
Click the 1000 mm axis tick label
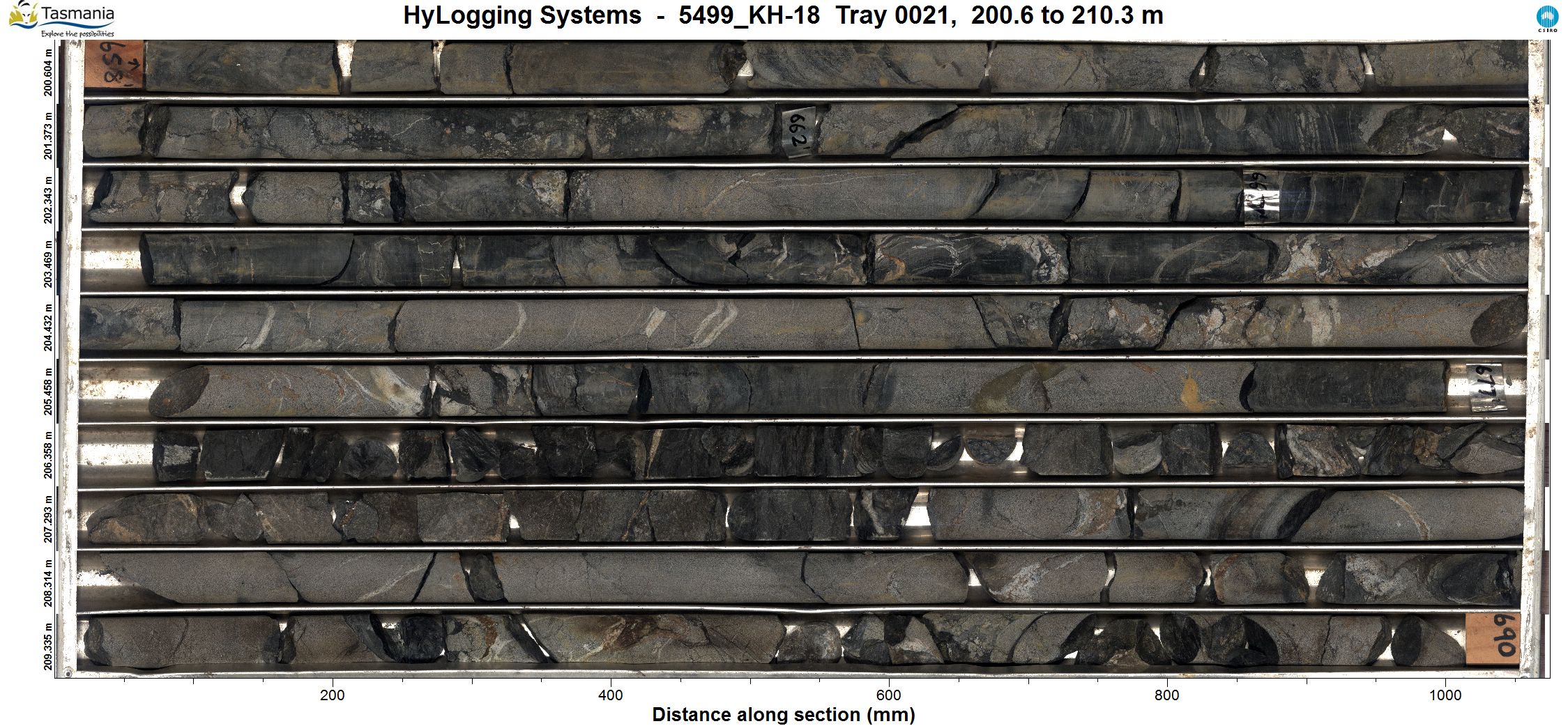coord(1445,695)
